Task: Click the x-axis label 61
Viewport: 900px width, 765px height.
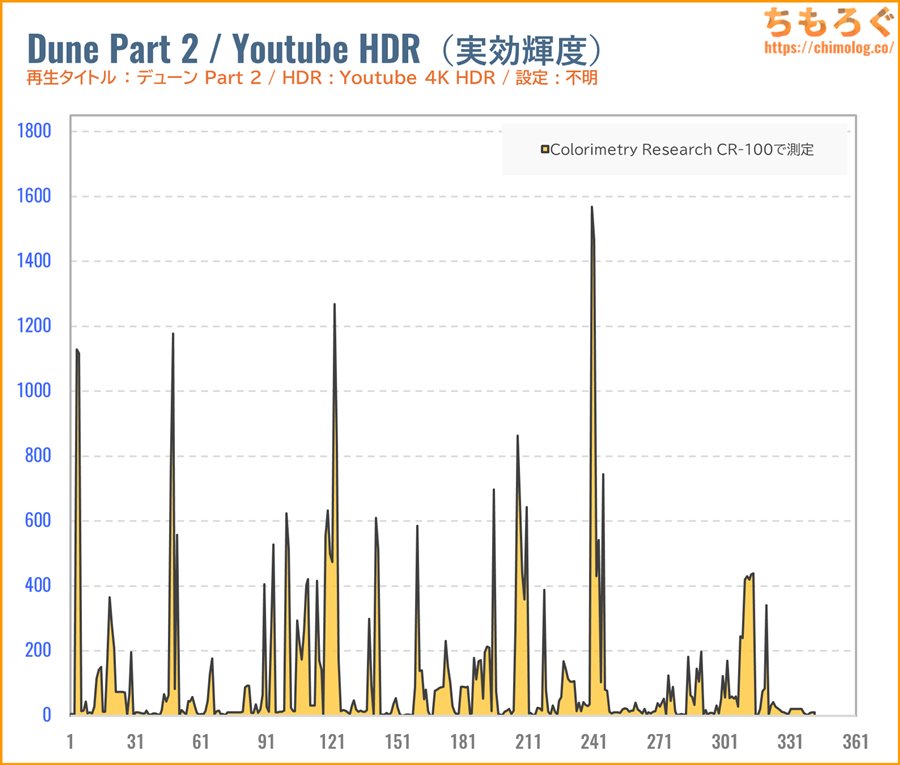Action: (201, 741)
